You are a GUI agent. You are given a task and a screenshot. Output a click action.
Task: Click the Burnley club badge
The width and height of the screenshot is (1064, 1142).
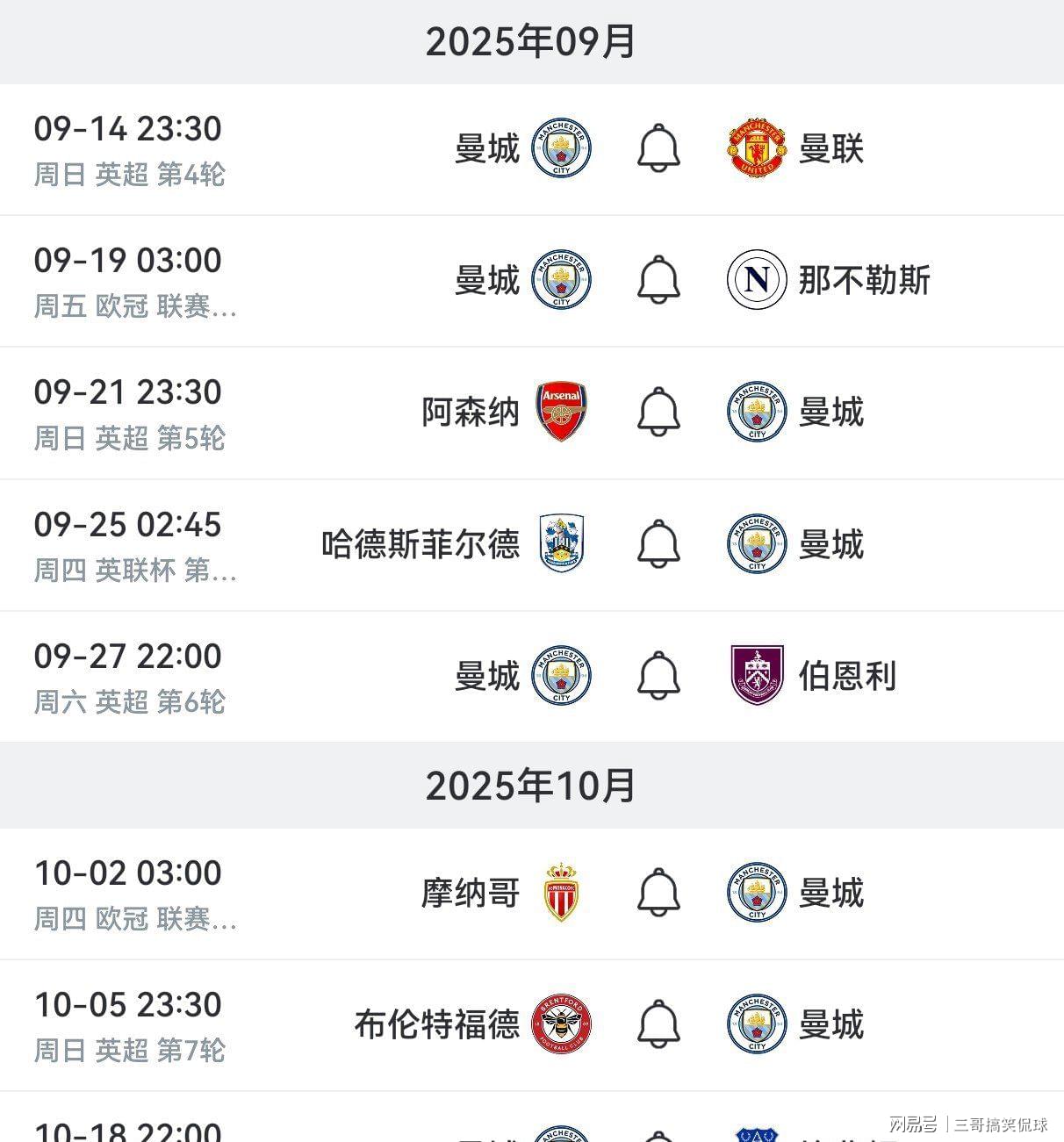click(757, 676)
